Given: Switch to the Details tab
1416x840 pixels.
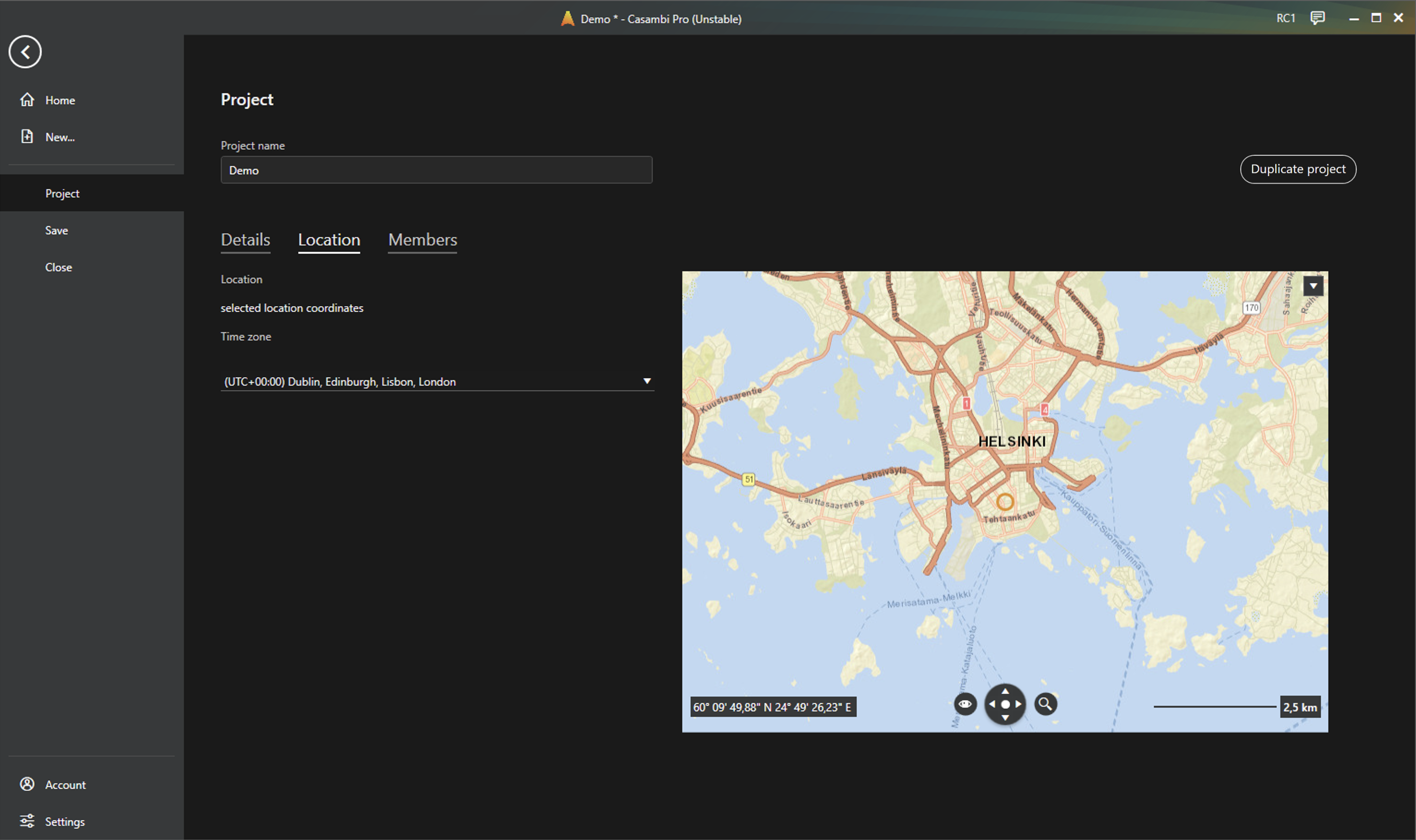Looking at the screenshot, I should 245,240.
